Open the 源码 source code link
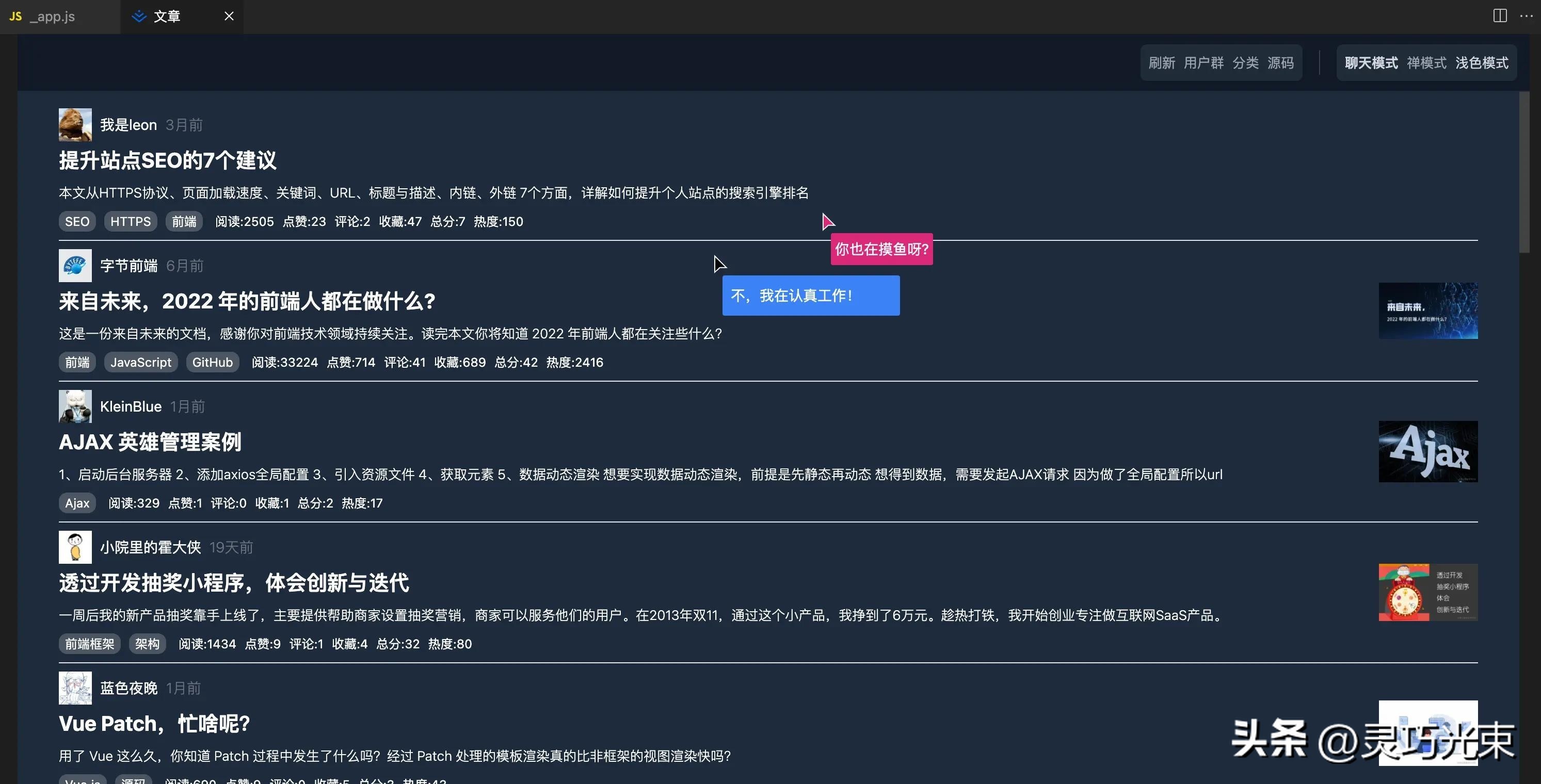This screenshot has width=1541, height=784. tap(1281, 62)
